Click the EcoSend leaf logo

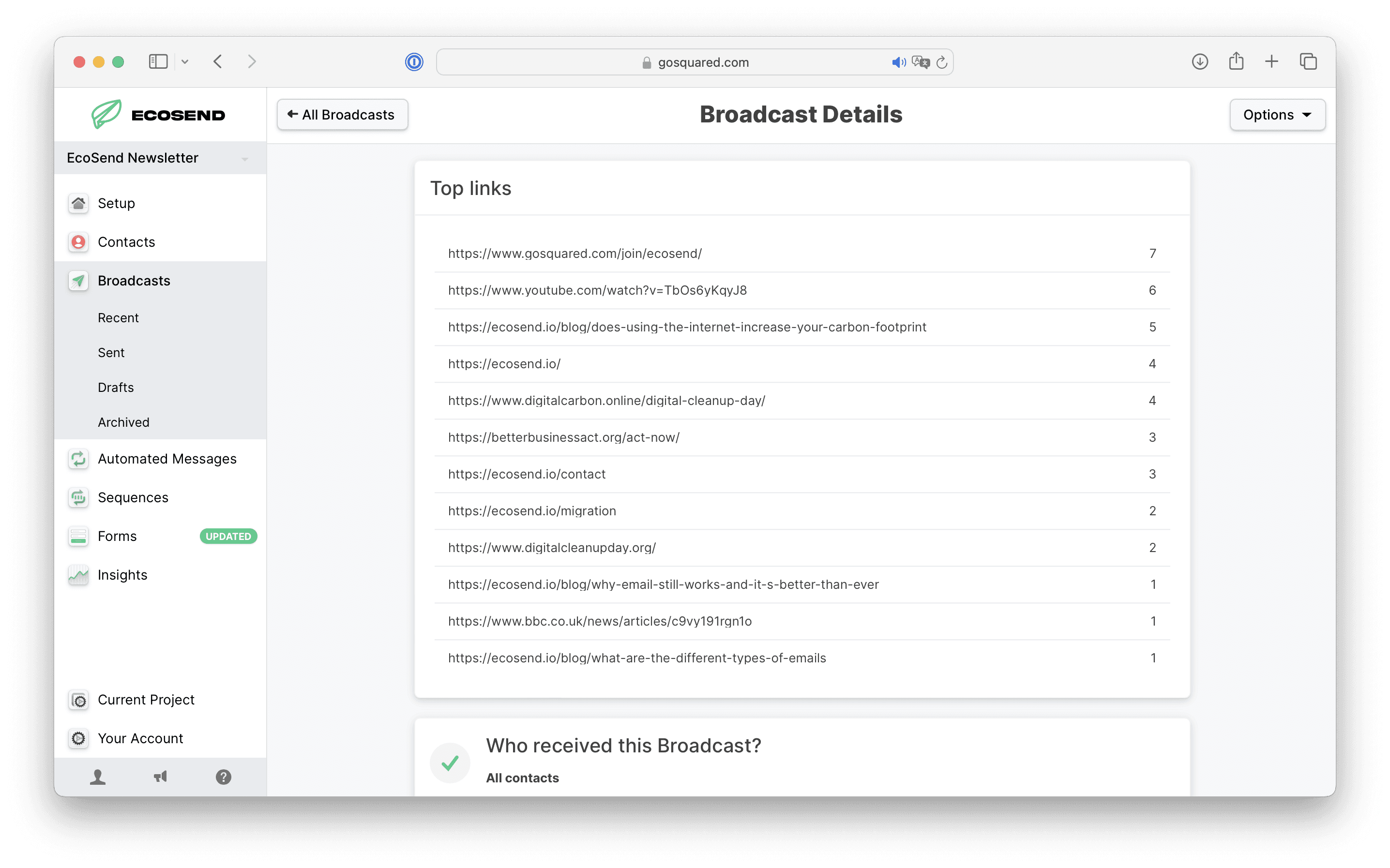coord(106,114)
